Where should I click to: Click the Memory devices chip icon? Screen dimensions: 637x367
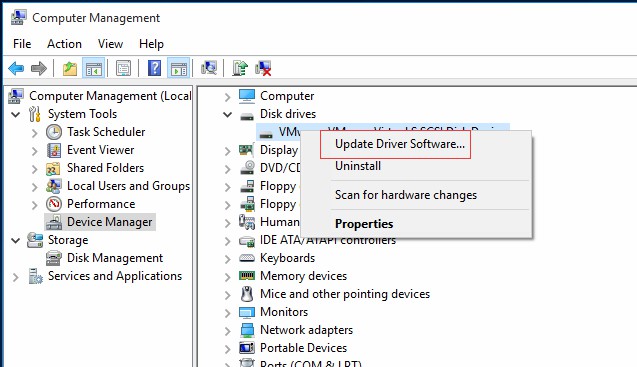tap(247, 276)
